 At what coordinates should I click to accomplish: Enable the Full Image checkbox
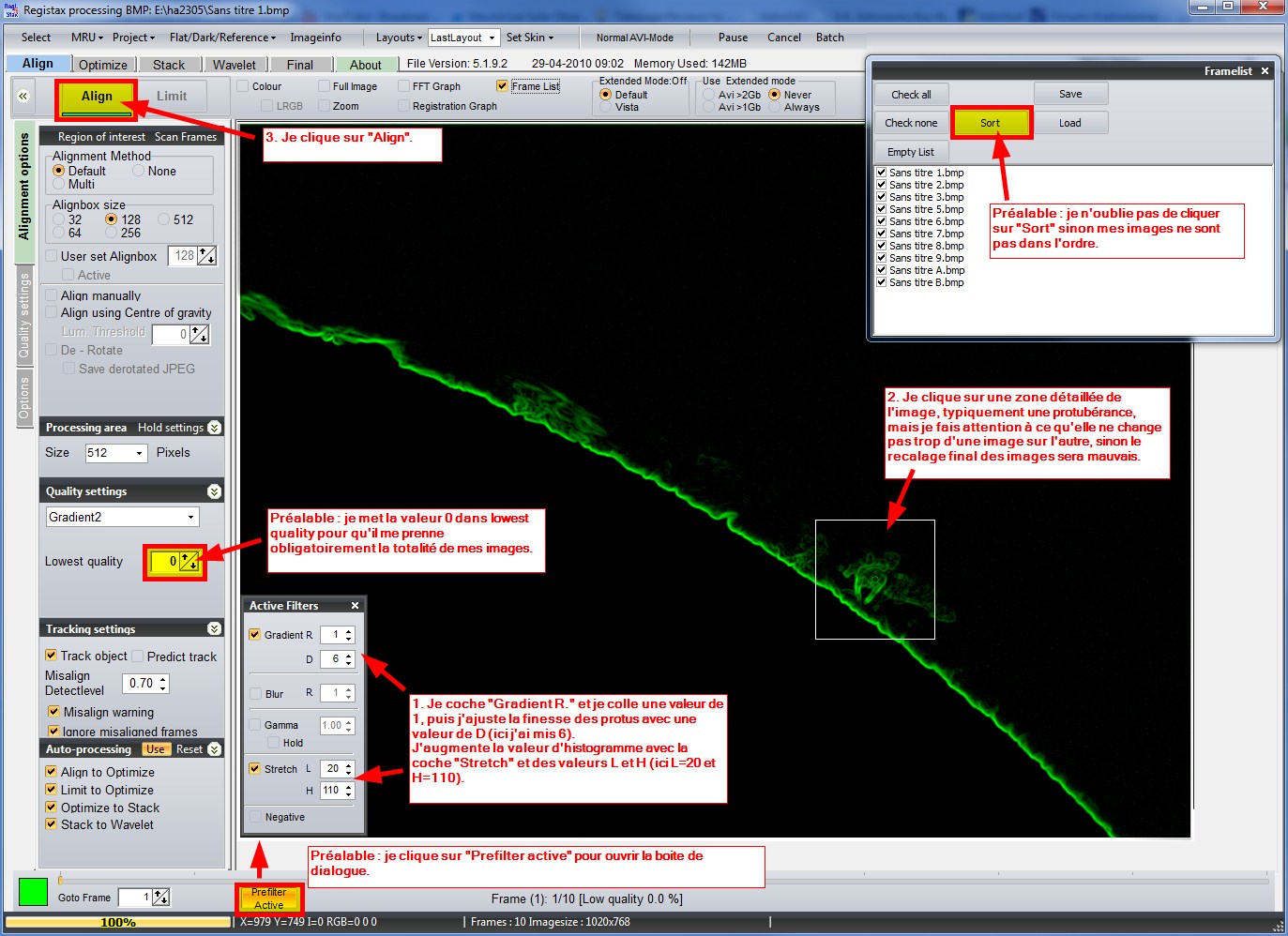(x=324, y=86)
